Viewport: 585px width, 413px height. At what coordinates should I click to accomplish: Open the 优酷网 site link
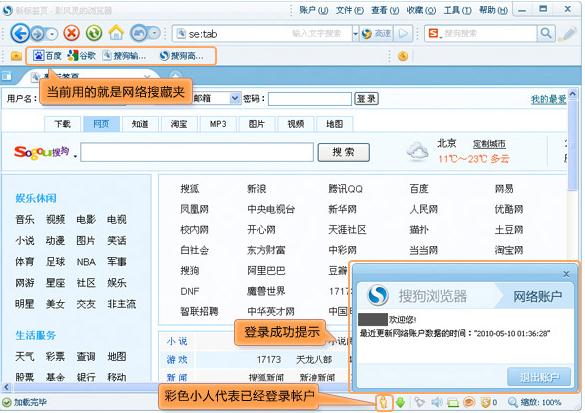tap(509, 209)
